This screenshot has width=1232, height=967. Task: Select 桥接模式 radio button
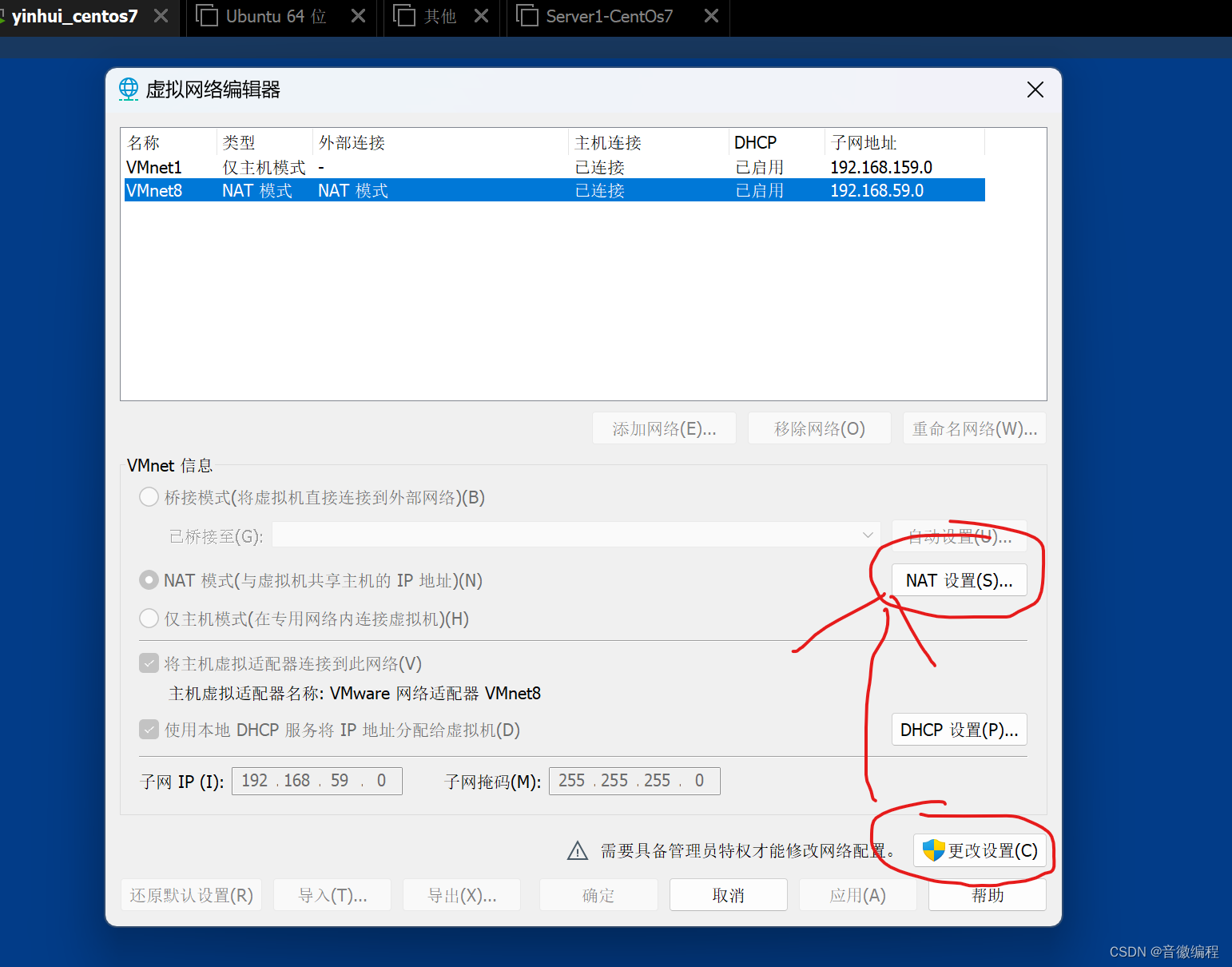[149, 497]
